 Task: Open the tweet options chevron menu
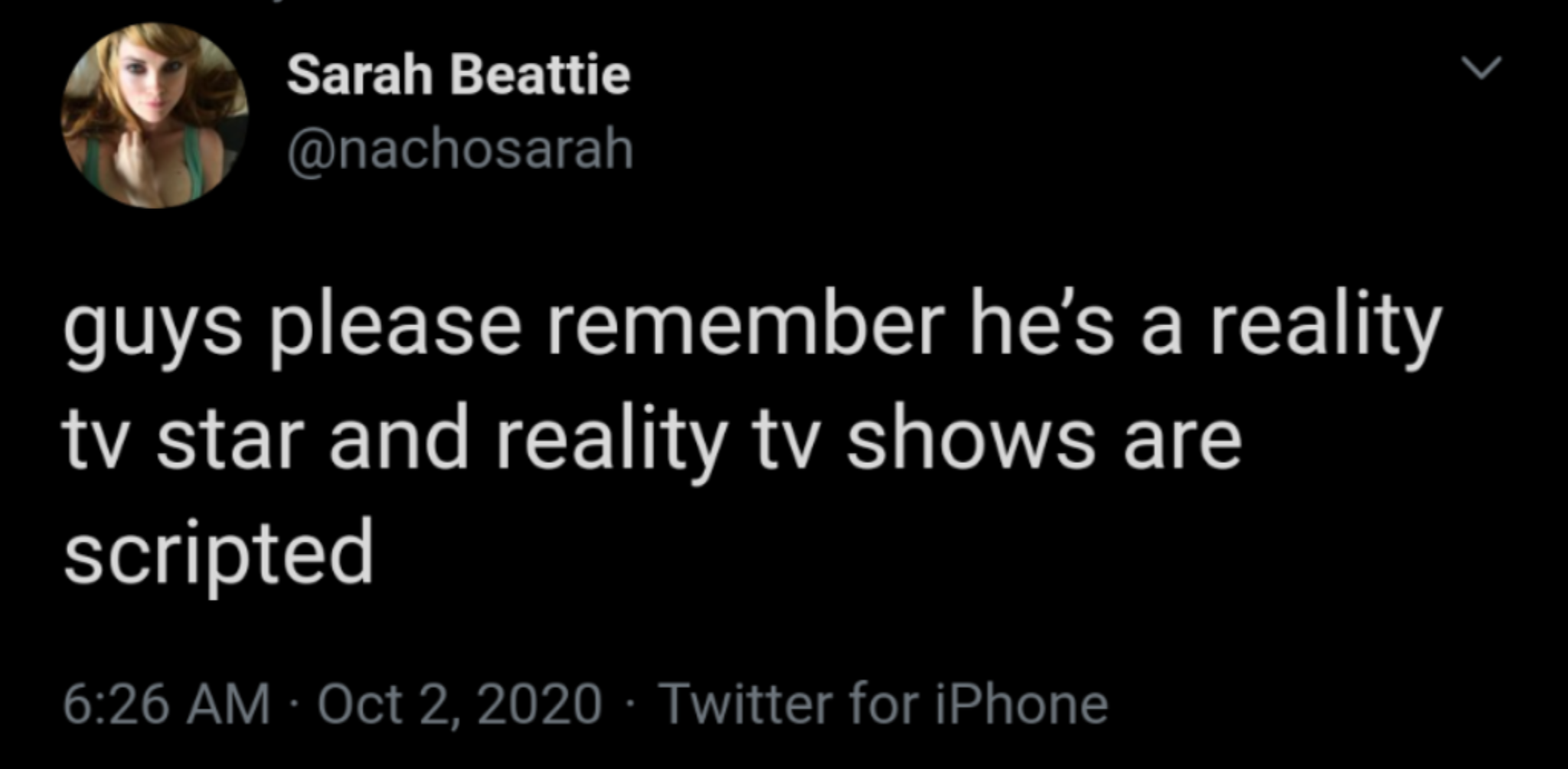(1481, 68)
